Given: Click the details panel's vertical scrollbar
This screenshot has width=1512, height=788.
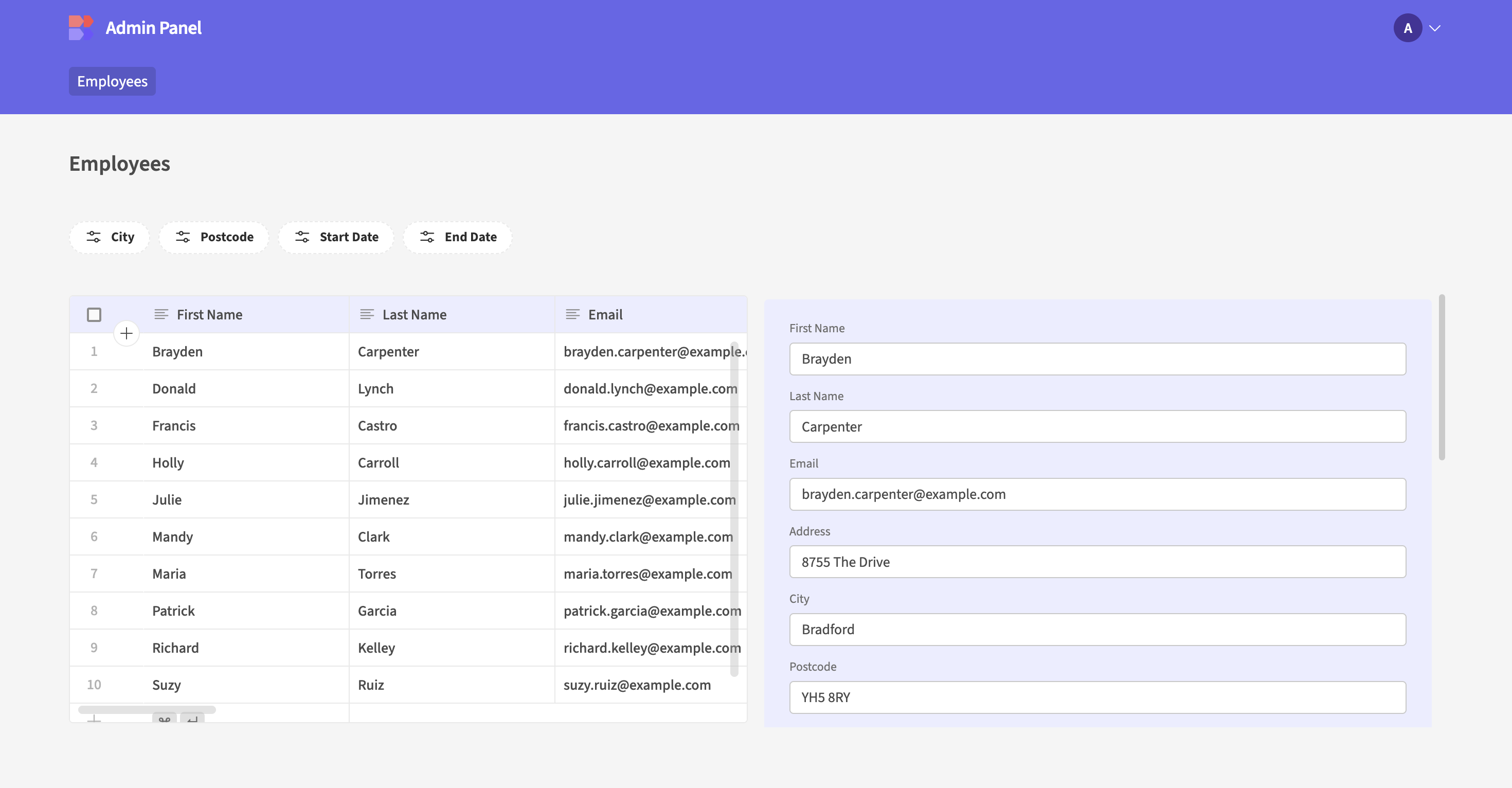Looking at the screenshot, I should click(x=1442, y=377).
